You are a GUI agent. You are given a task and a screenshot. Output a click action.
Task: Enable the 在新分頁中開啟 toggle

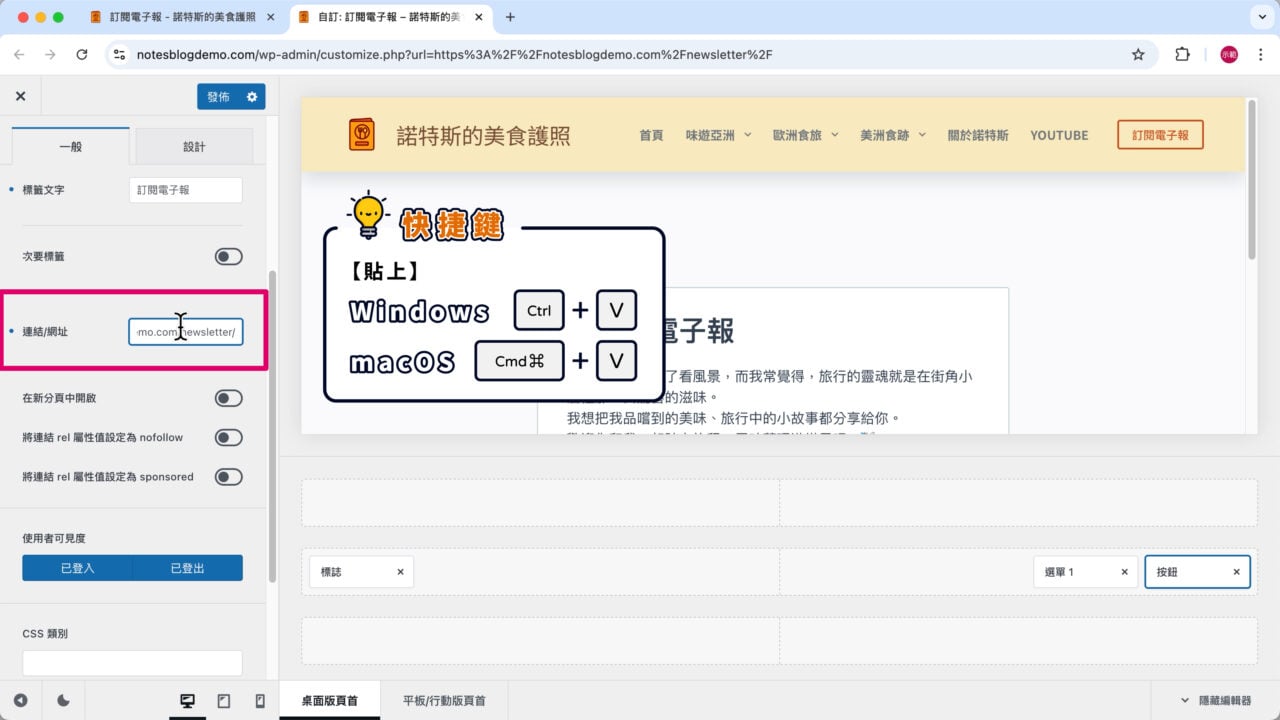[x=228, y=398]
